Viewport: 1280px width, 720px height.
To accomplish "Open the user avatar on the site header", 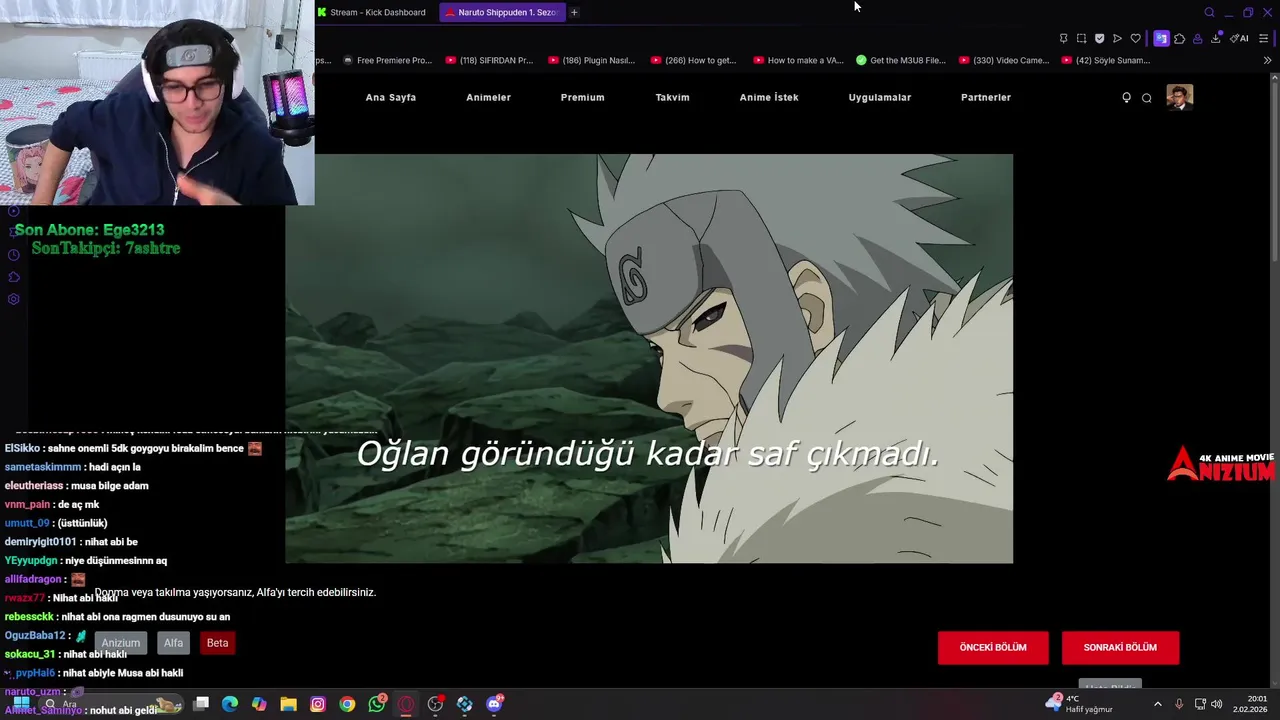I will pos(1179,97).
